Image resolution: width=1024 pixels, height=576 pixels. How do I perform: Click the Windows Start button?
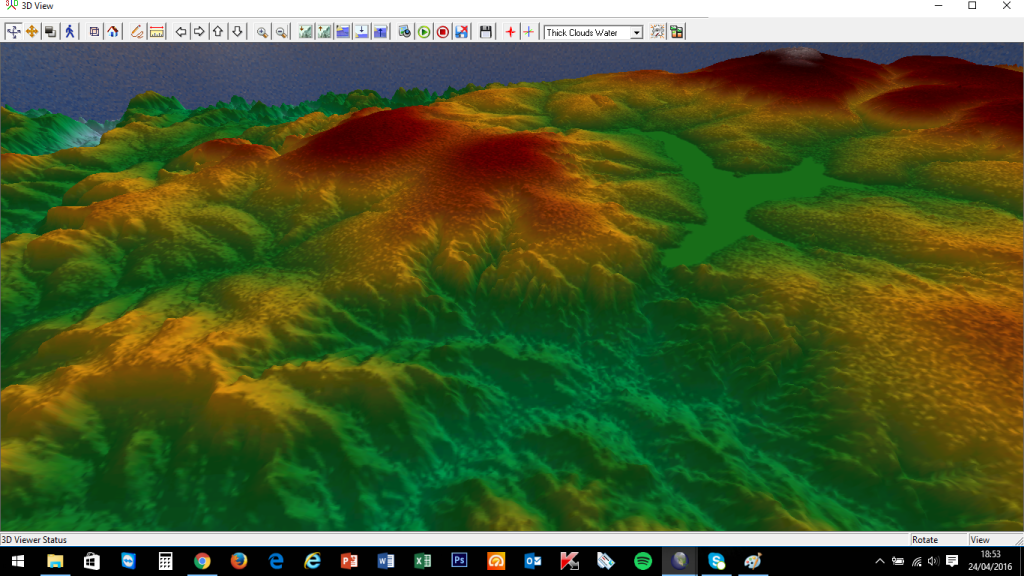click(16, 561)
